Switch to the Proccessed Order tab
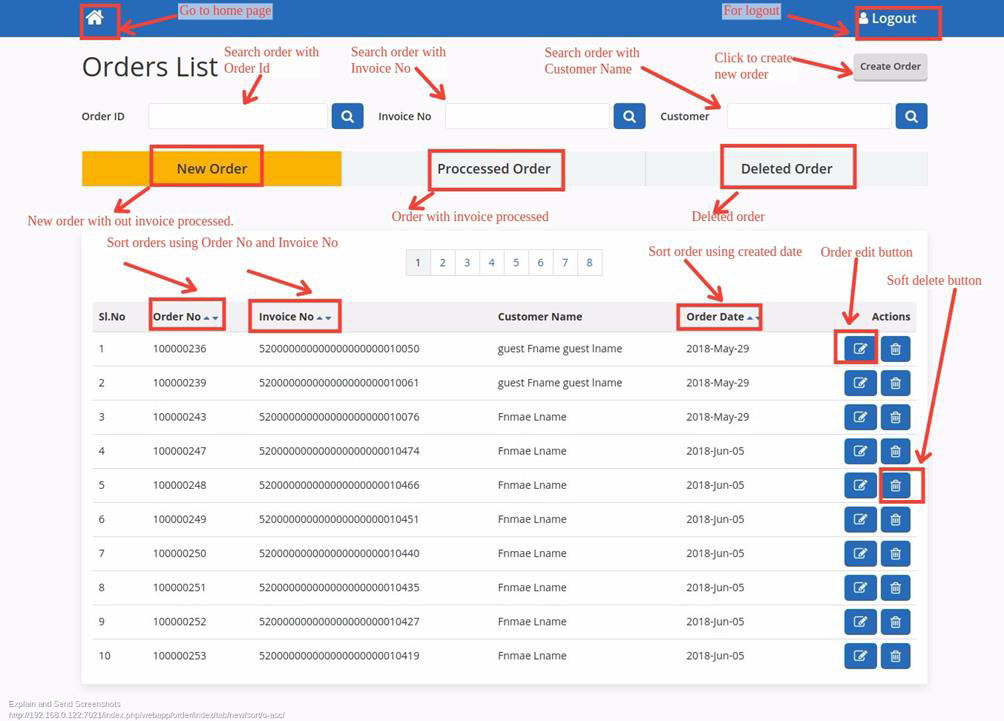Image resolution: width=1004 pixels, height=721 pixels. coord(494,169)
